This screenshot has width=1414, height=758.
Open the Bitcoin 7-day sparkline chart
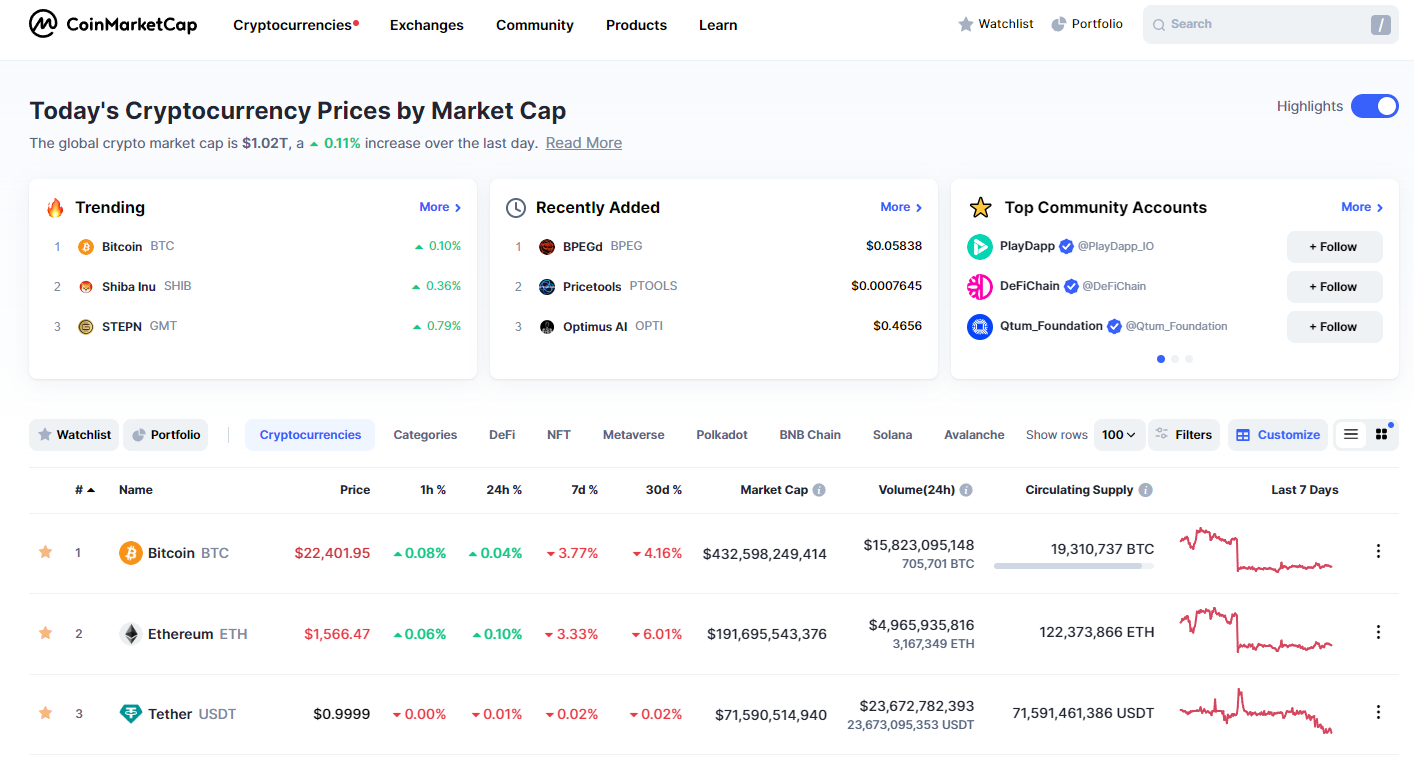(x=1256, y=550)
